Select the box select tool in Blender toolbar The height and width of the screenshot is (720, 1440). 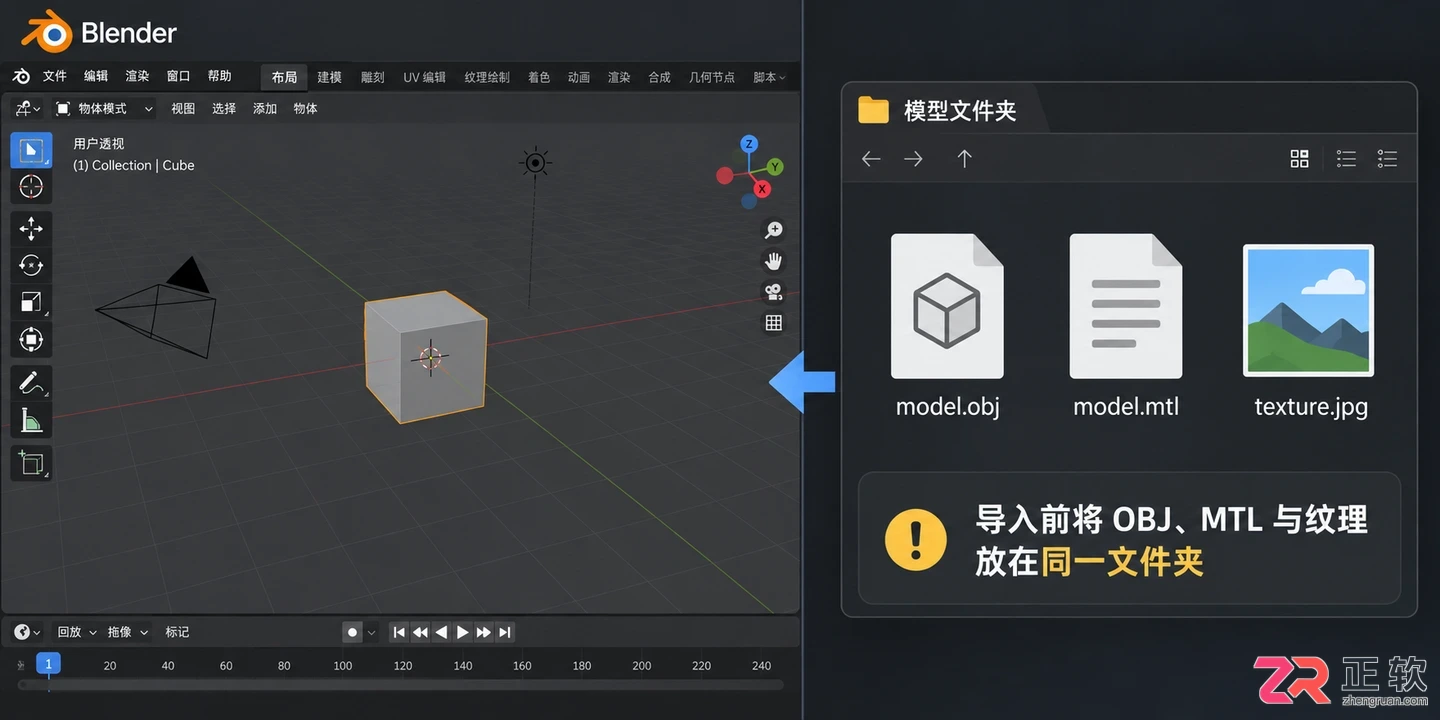[x=31, y=150]
